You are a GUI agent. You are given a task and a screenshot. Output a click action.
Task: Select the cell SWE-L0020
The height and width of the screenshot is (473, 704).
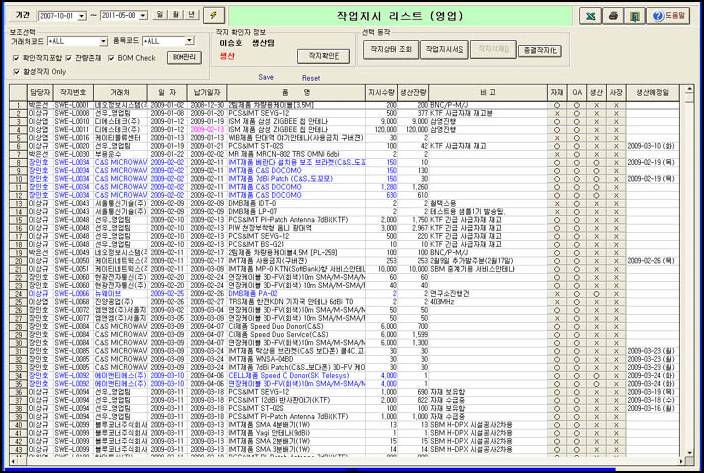pos(74,146)
